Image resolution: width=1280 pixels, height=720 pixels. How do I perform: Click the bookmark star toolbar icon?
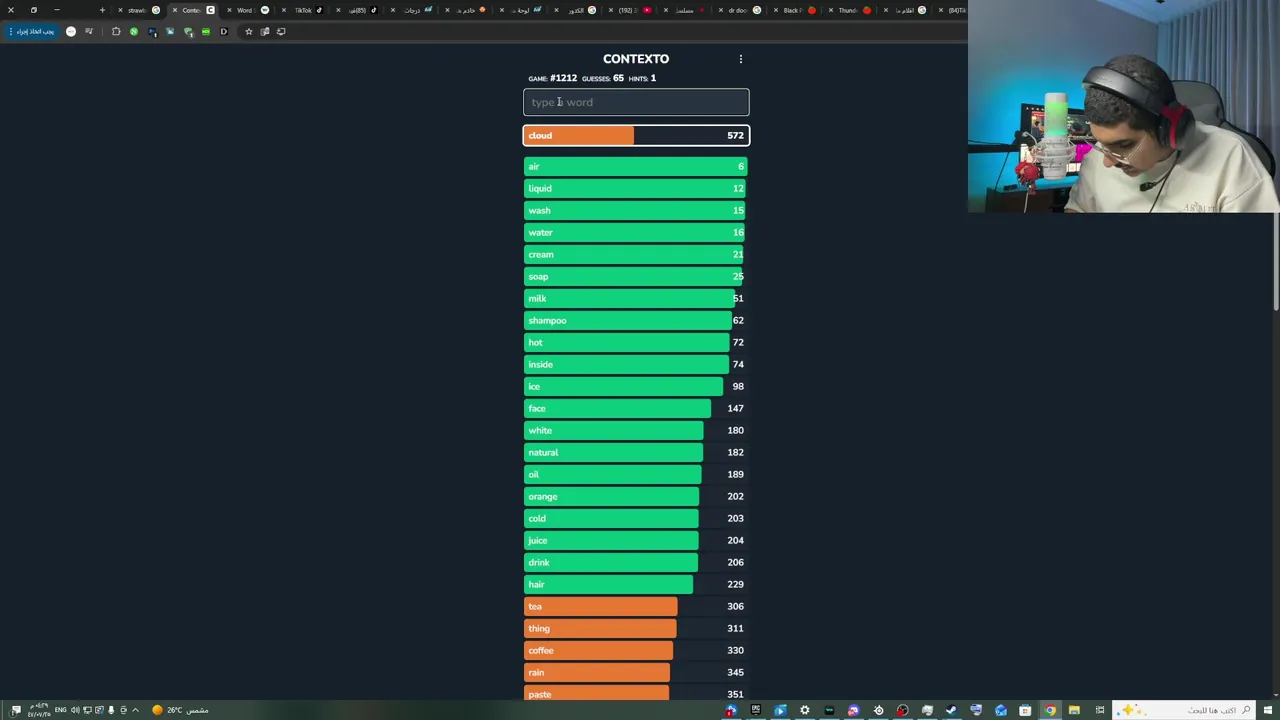pos(249,31)
